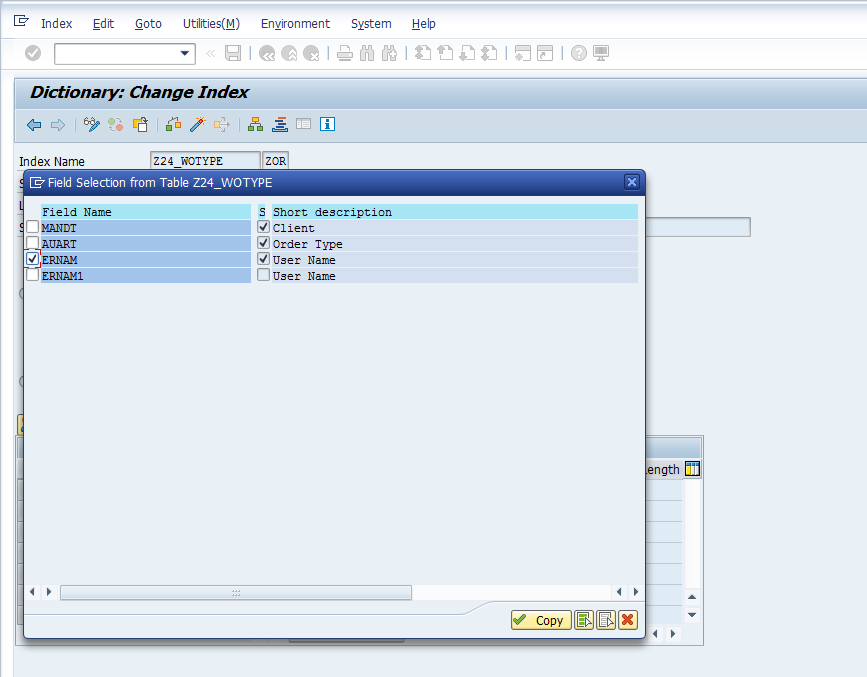Select the Display/Change pencil icon
The height and width of the screenshot is (677, 867).
click(x=90, y=124)
